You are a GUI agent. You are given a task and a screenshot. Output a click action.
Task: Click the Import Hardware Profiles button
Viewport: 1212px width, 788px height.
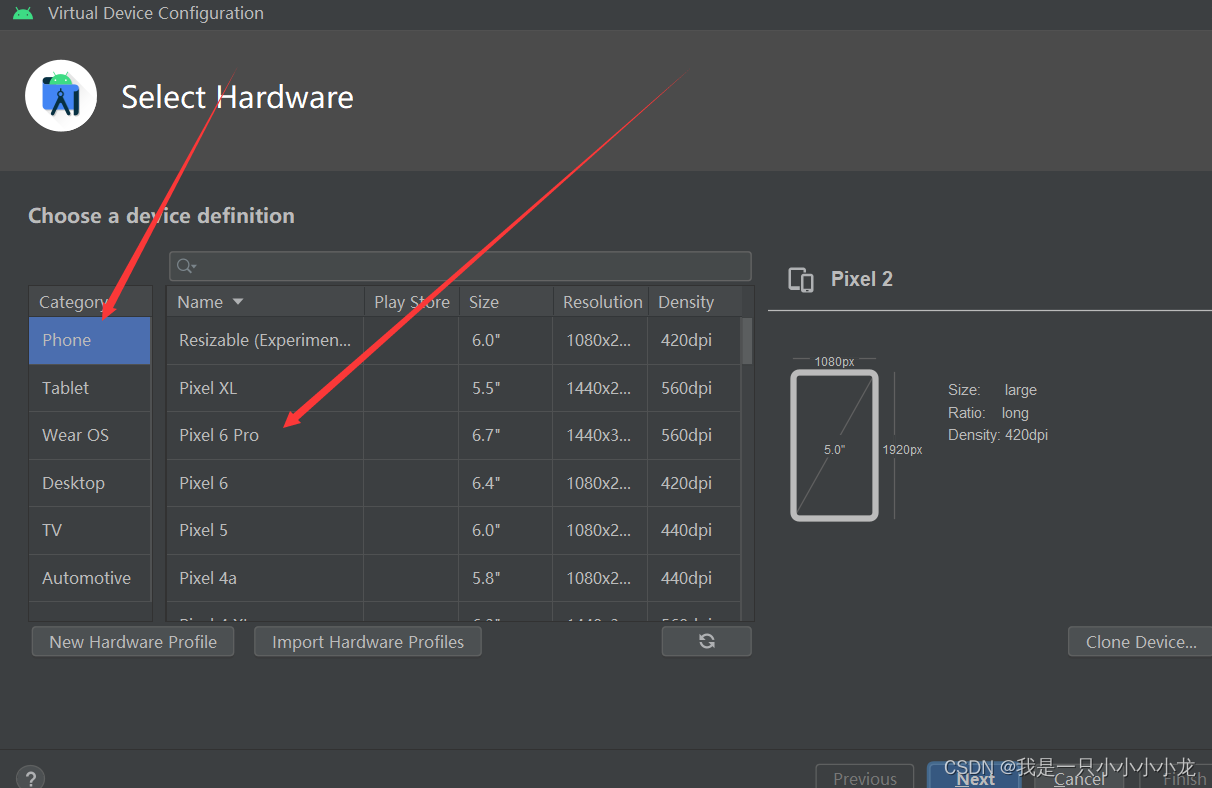(x=368, y=642)
